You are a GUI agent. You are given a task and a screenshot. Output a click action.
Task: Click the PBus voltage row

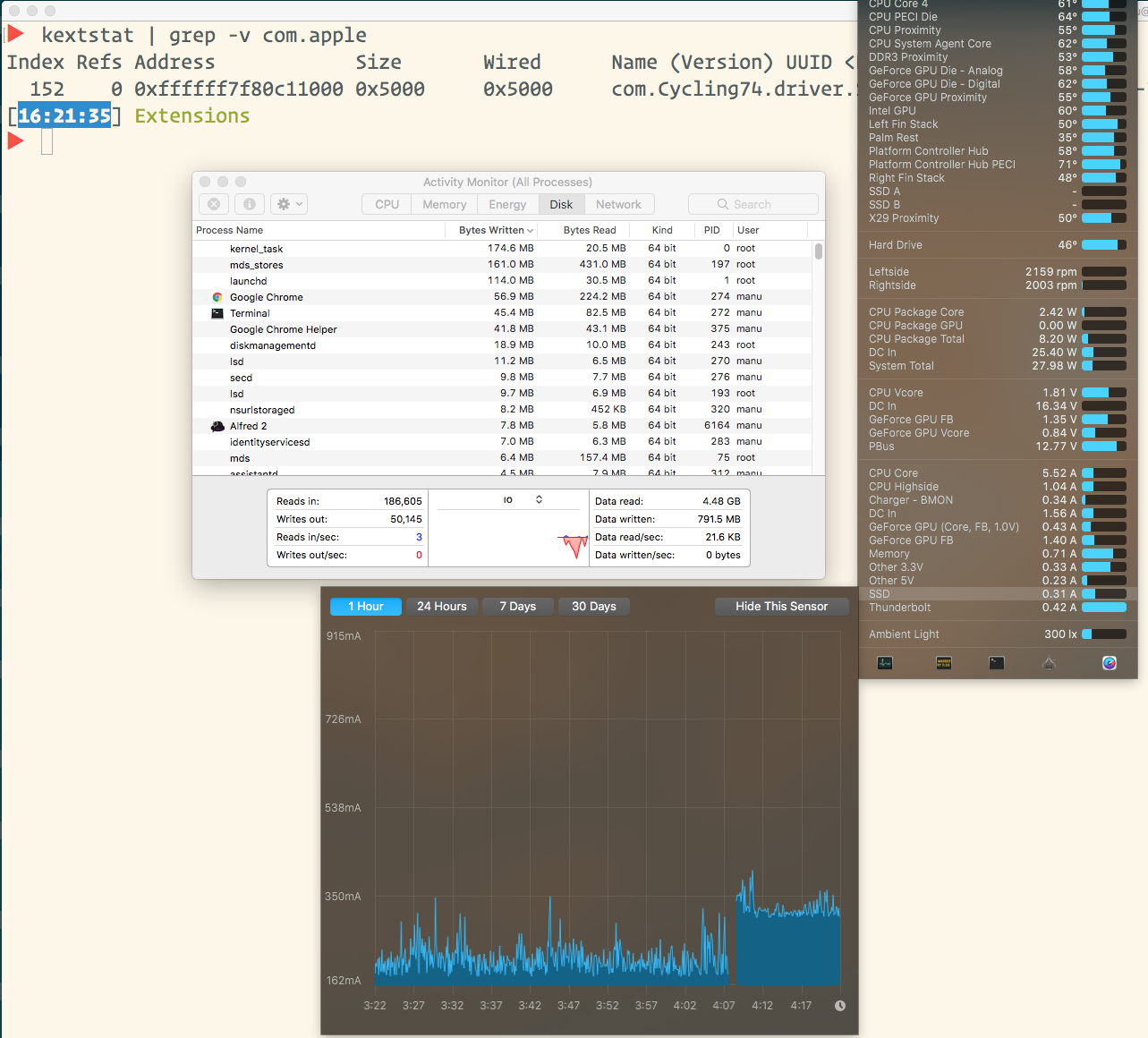pyautogui.click(x=998, y=447)
